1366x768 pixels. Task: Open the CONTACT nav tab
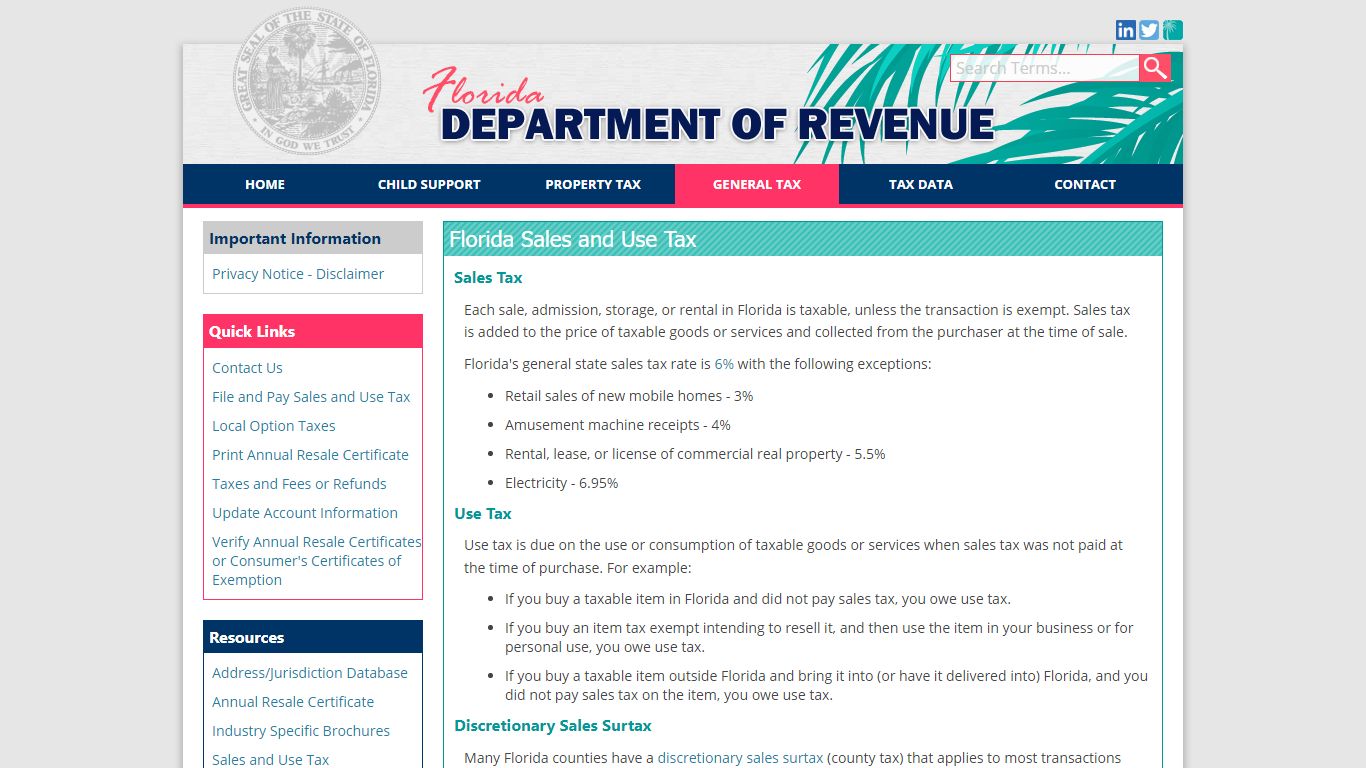pyautogui.click(x=1085, y=184)
